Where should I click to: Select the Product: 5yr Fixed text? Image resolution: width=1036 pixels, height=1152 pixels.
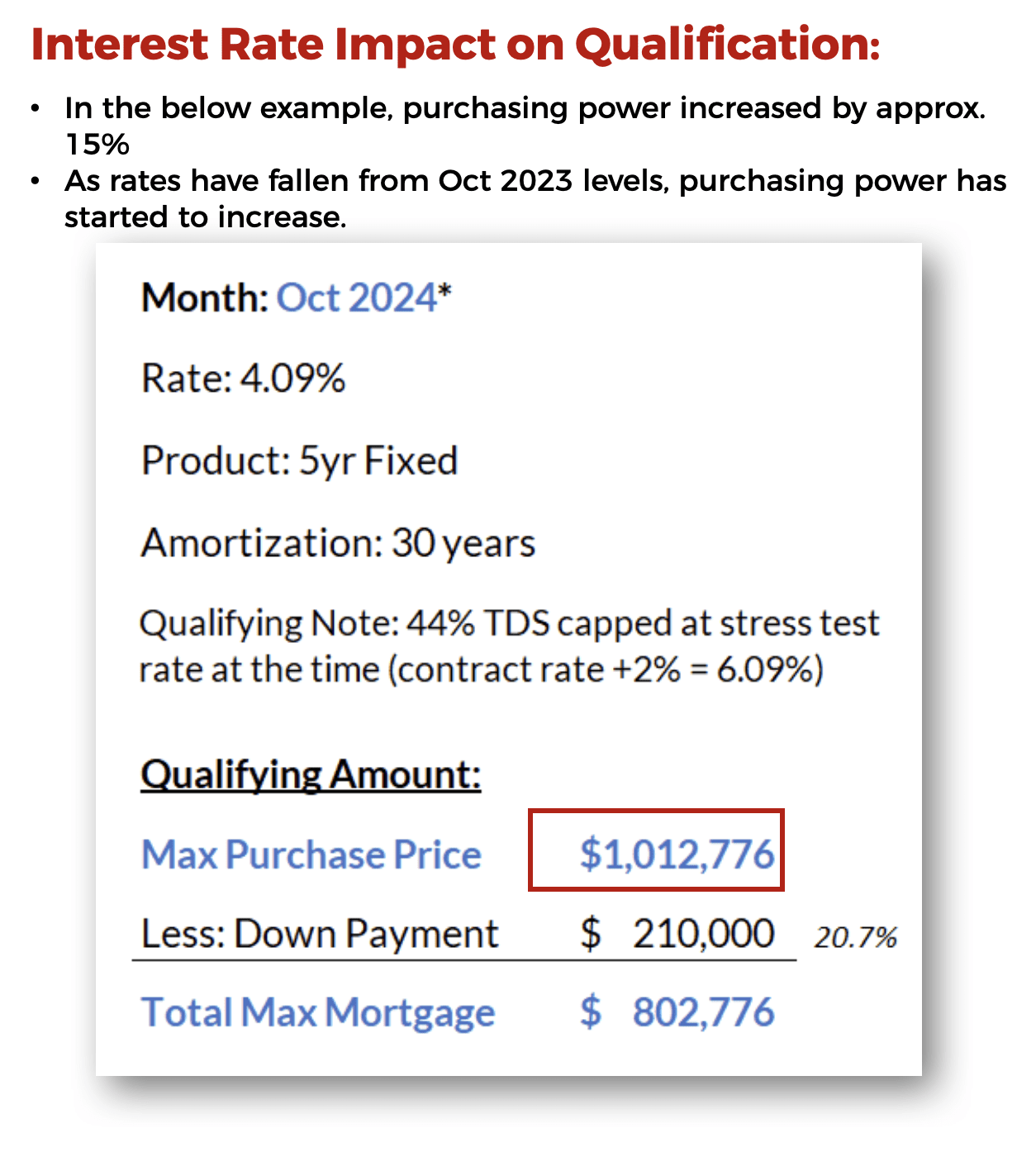click(299, 461)
